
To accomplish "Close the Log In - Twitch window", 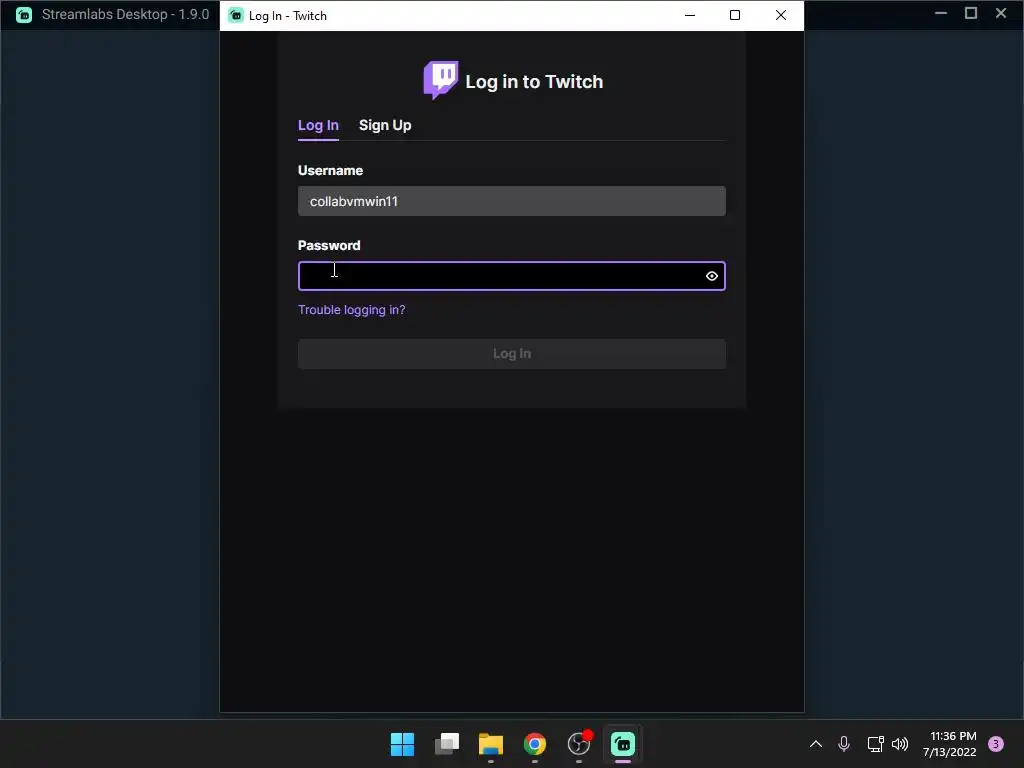I will tap(780, 15).
